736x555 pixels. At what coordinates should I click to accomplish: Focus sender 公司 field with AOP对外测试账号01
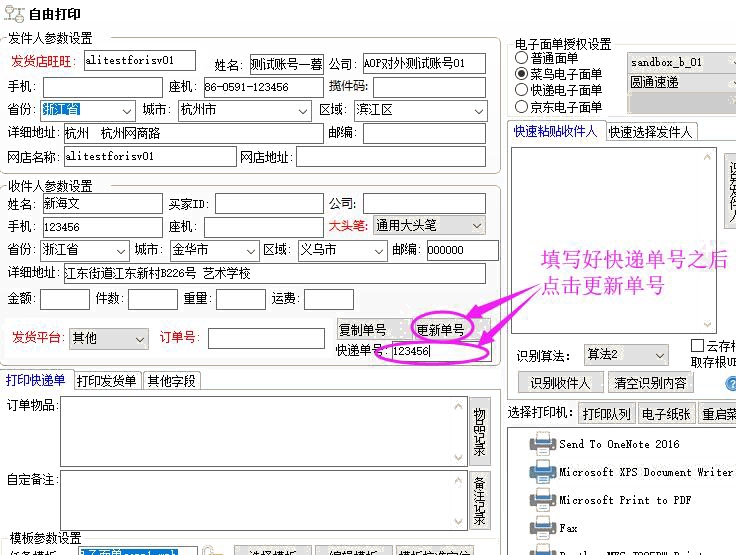coord(424,64)
